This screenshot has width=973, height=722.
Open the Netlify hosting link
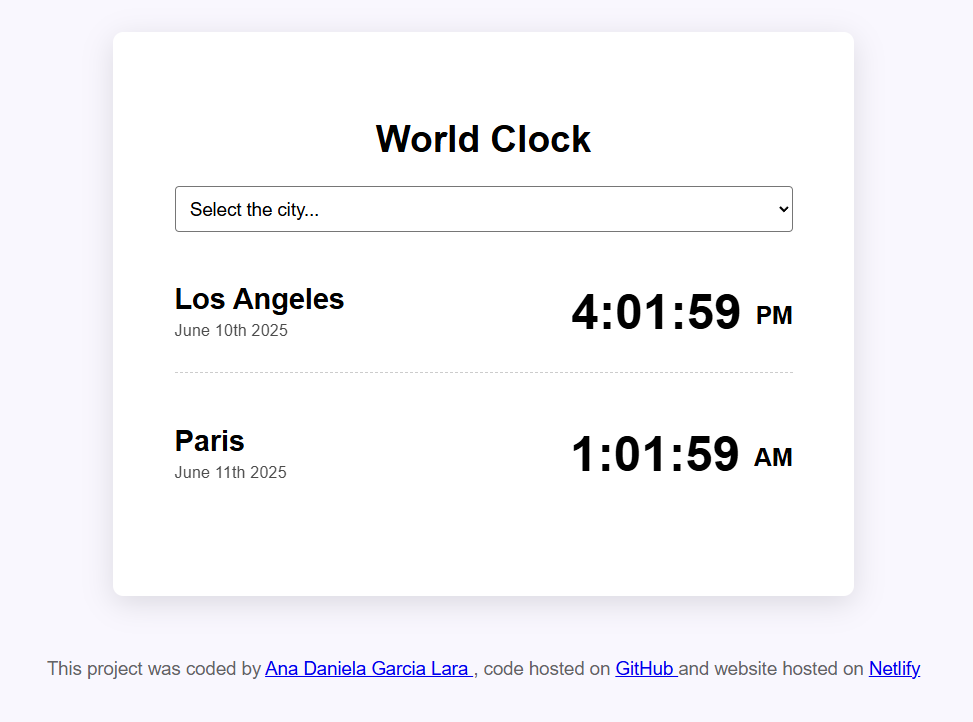[893, 668]
